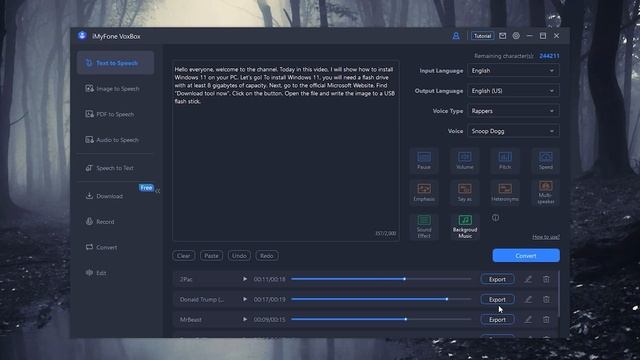Delete the Donald Trump audio entry
The width and height of the screenshot is (640, 360).
click(x=546, y=299)
